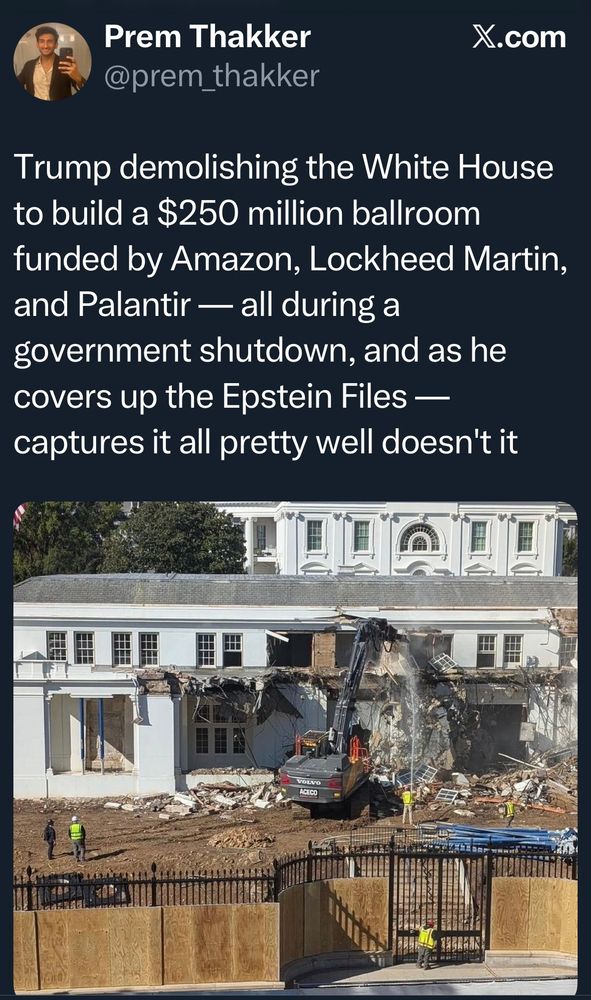
Task: Click the arched window on upper building
Action: pos(419,539)
